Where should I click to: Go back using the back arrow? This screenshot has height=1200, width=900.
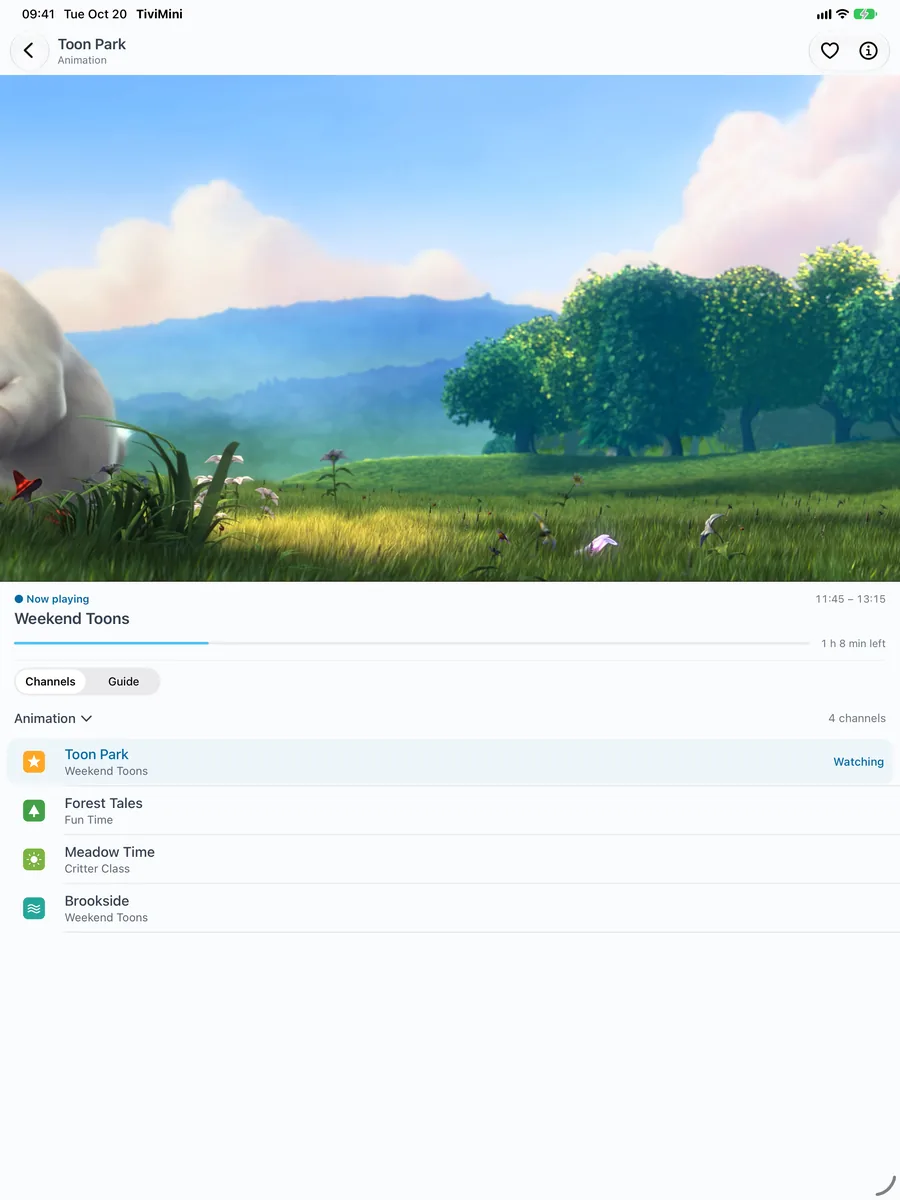point(28,51)
